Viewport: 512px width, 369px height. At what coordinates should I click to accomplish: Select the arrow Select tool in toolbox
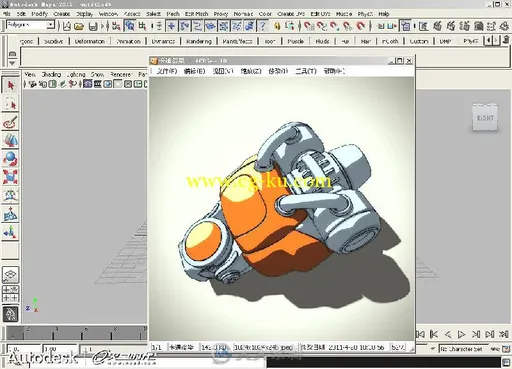(10, 85)
